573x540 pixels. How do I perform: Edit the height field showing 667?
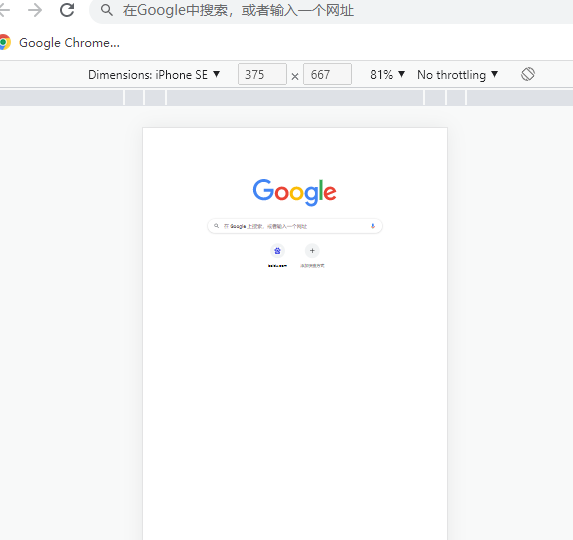click(327, 74)
